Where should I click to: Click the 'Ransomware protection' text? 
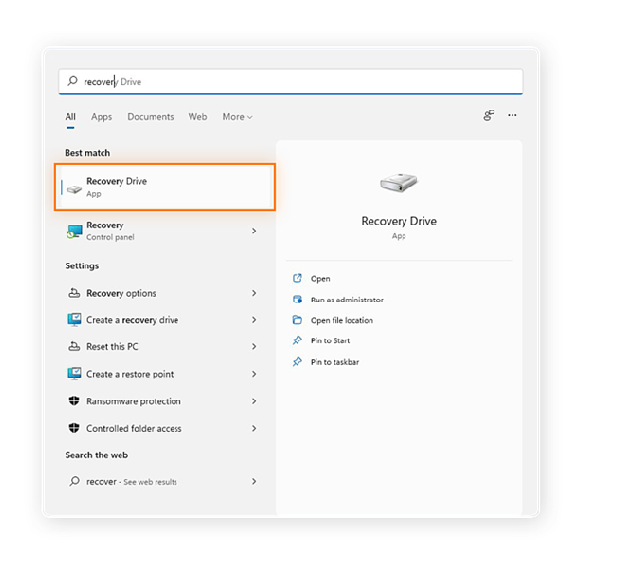pos(133,401)
